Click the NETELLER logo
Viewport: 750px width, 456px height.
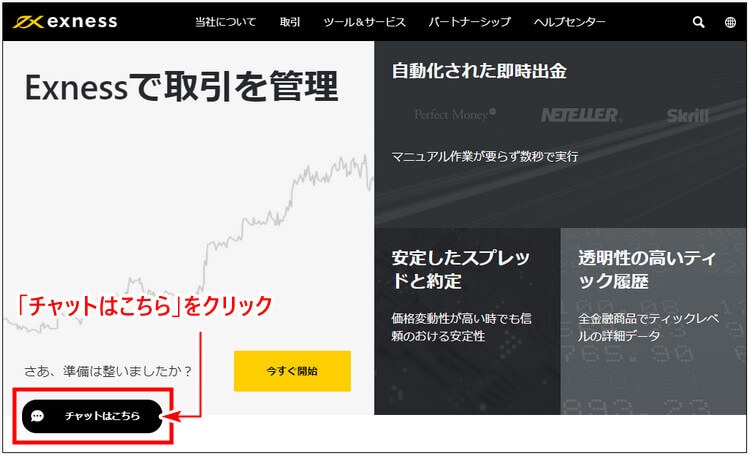click(581, 115)
